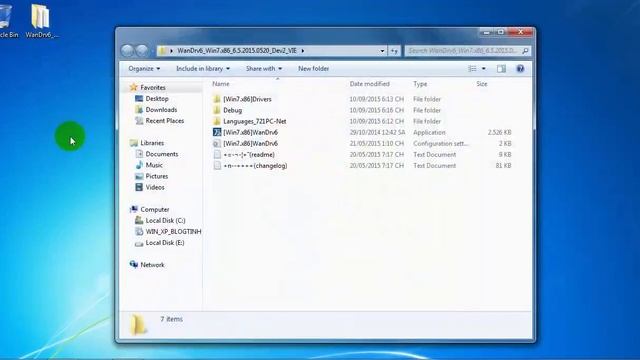Open the Recycle Bin on desktop

(7, 21)
